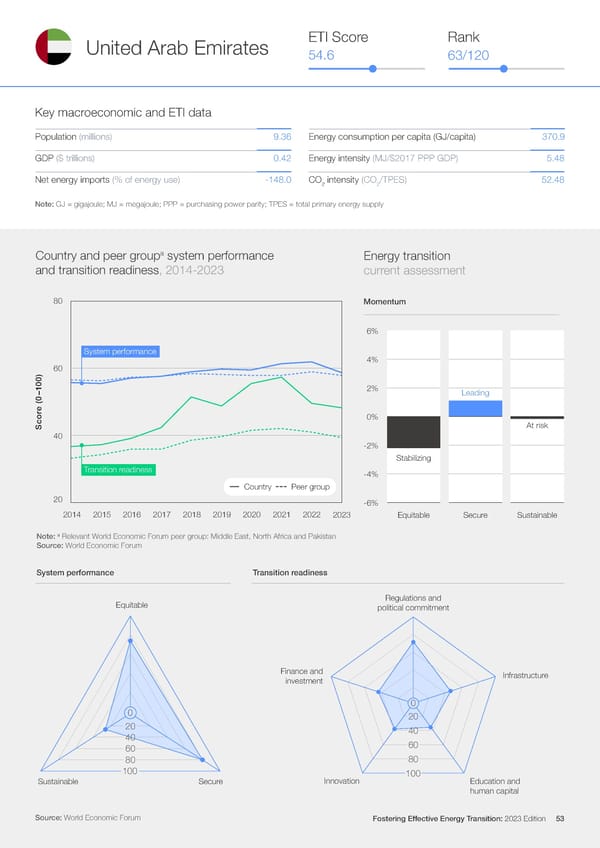The height and width of the screenshot is (848, 600).
Task: Click the Equitable point on the radar chart
Action: (x=130, y=642)
